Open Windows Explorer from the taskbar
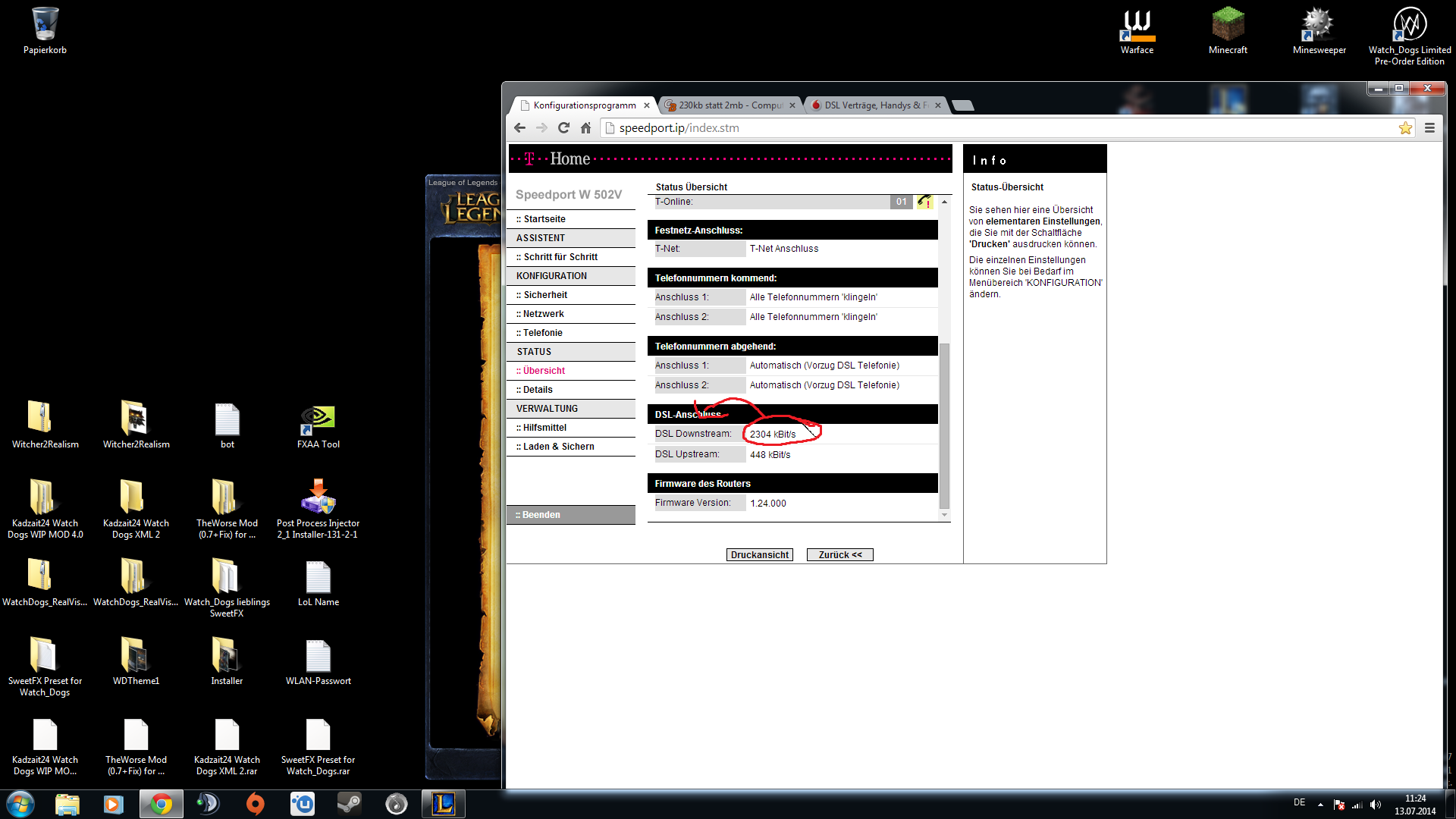The height and width of the screenshot is (819, 1456). click(x=67, y=804)
